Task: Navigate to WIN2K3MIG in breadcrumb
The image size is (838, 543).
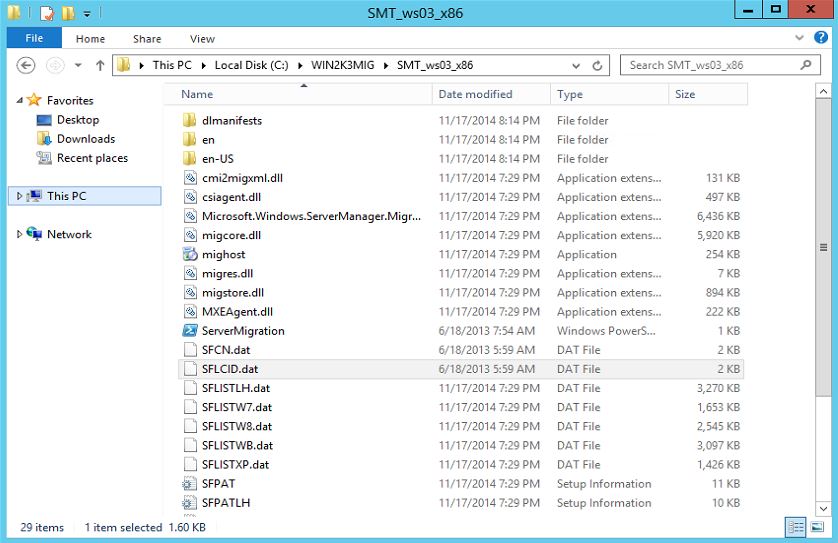Action: (343, 65)
